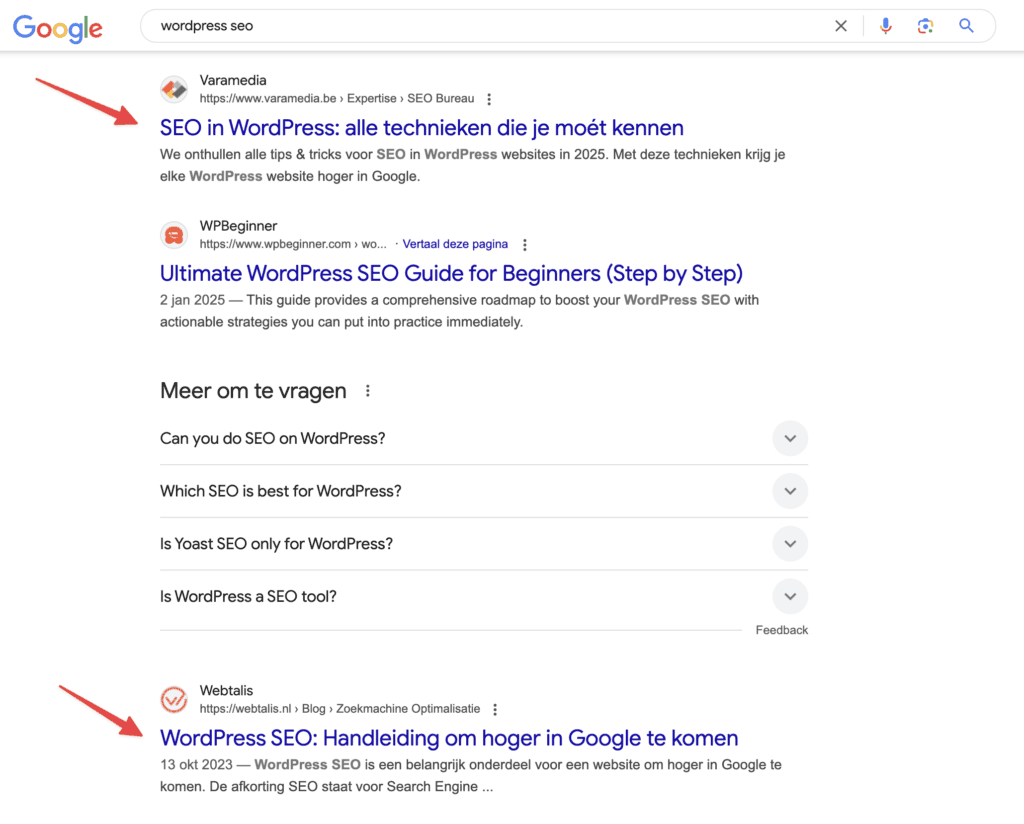Click into the search field with "wordpress seo"
The image size is (1024, 824).
(480, 26)
